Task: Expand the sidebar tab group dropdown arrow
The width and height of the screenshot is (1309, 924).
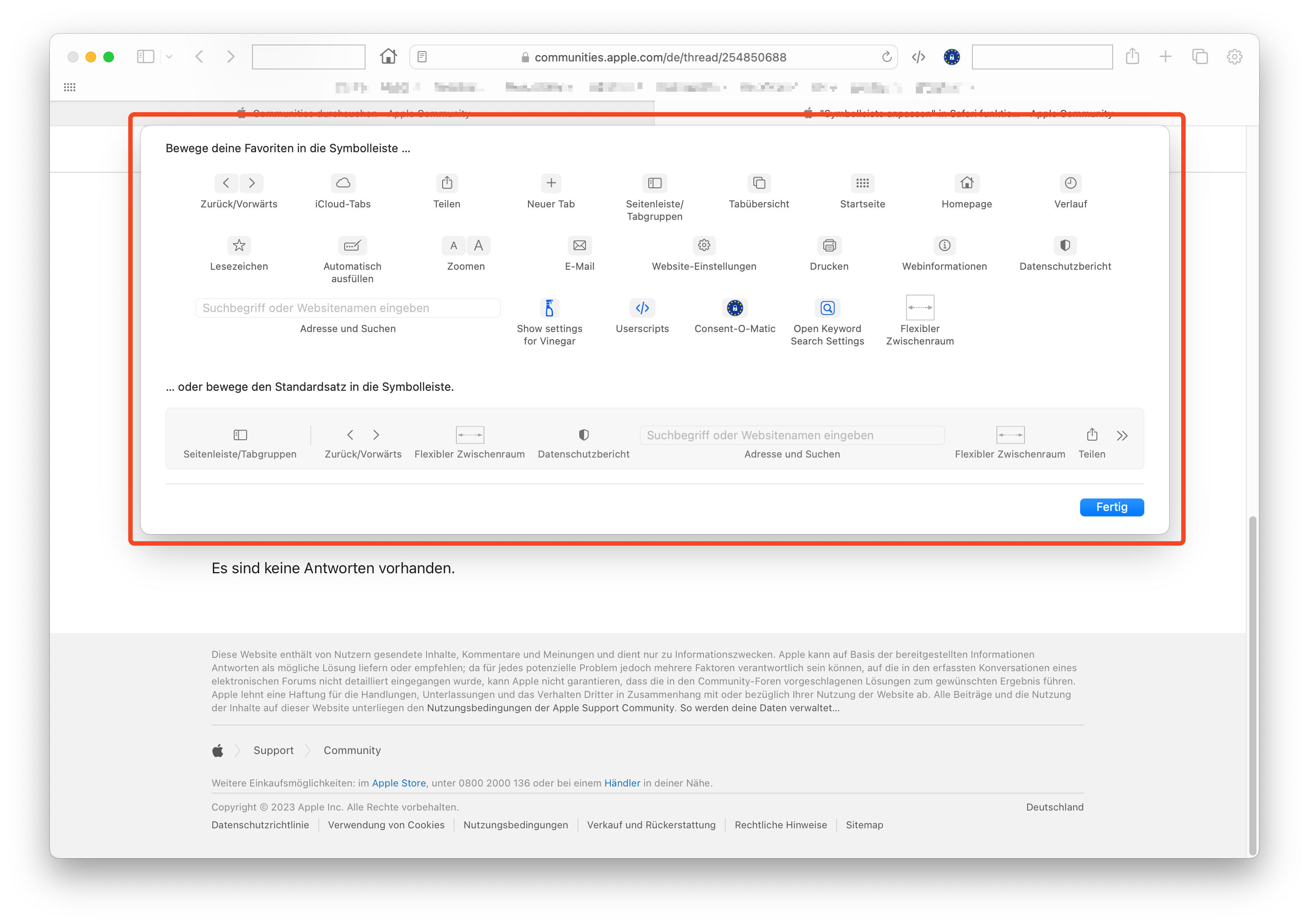Action: click(x=169, y=57)
